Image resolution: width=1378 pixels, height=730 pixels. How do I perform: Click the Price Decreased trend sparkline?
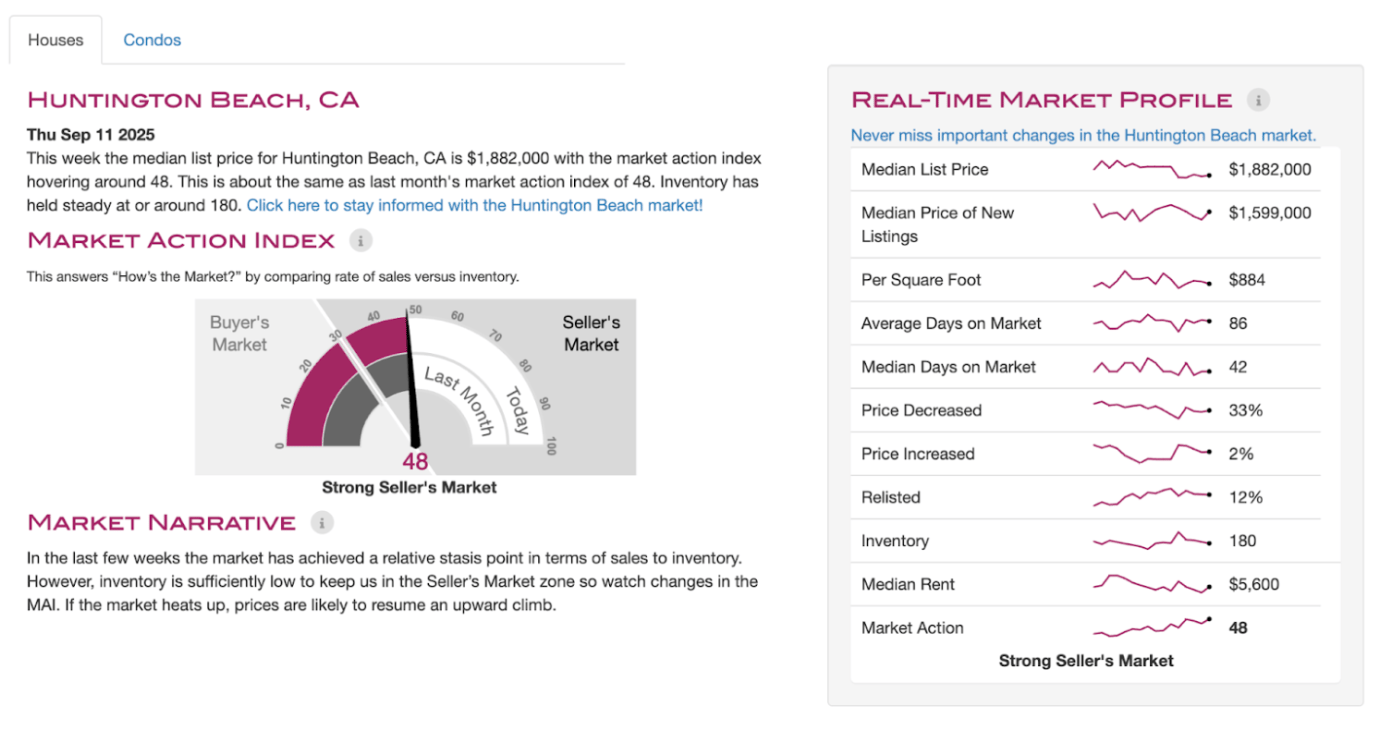[x=1152, y=410]
